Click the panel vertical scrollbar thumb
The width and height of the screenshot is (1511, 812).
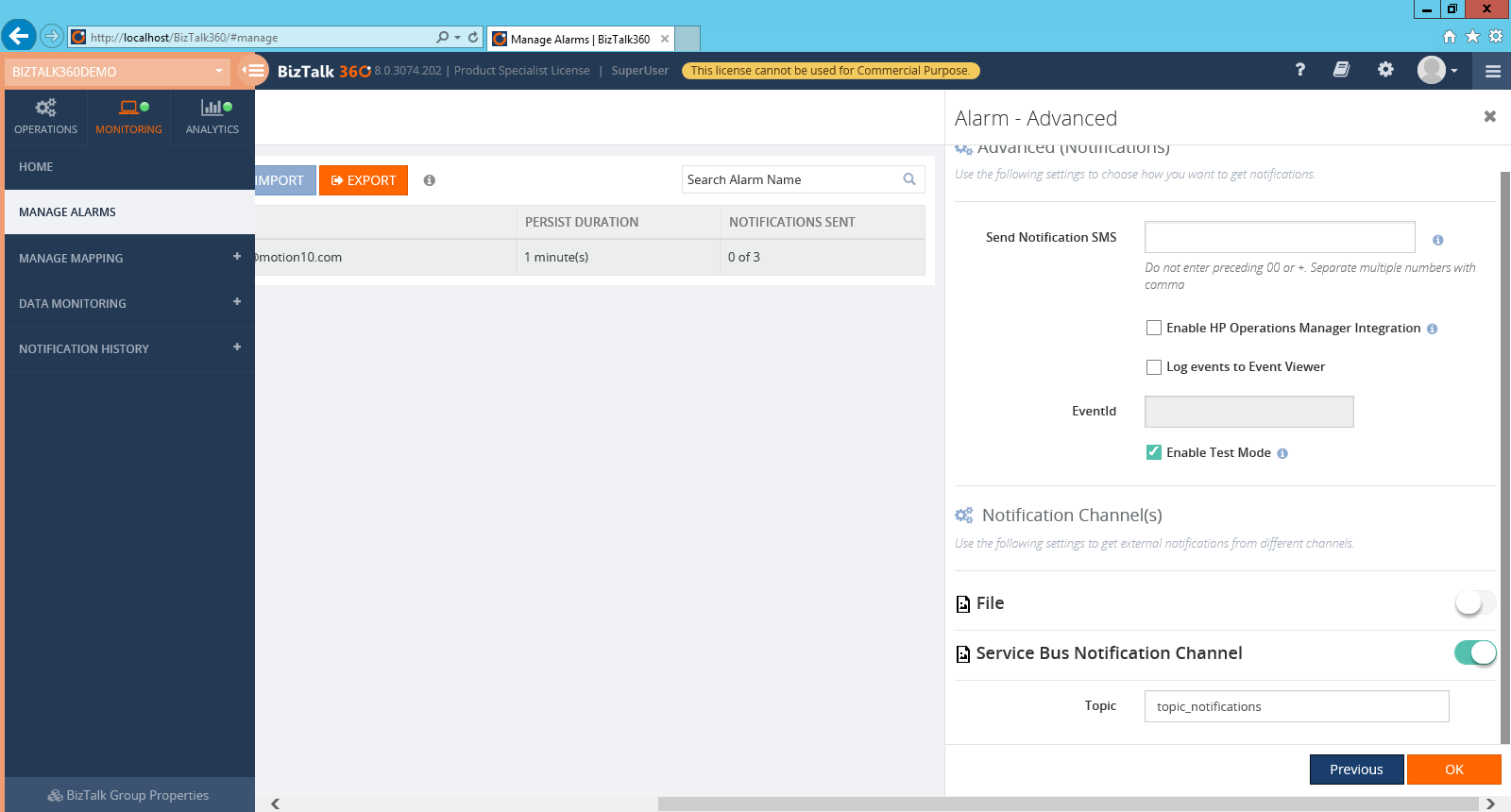pos(1505,458)
